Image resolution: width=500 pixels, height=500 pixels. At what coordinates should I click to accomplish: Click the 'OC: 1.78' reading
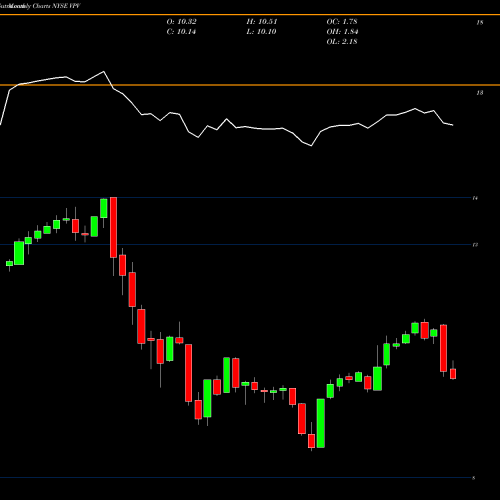point(342,22)
